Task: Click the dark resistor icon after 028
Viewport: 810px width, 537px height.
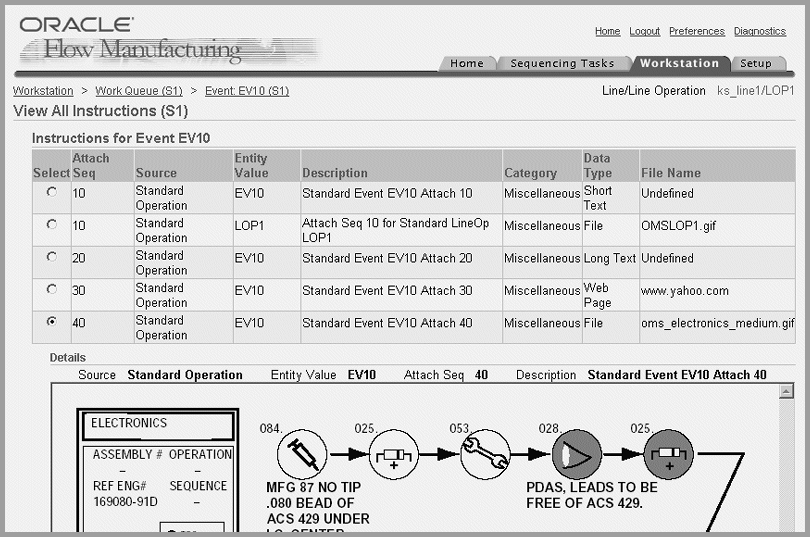Action: click(x=669, y=454)
